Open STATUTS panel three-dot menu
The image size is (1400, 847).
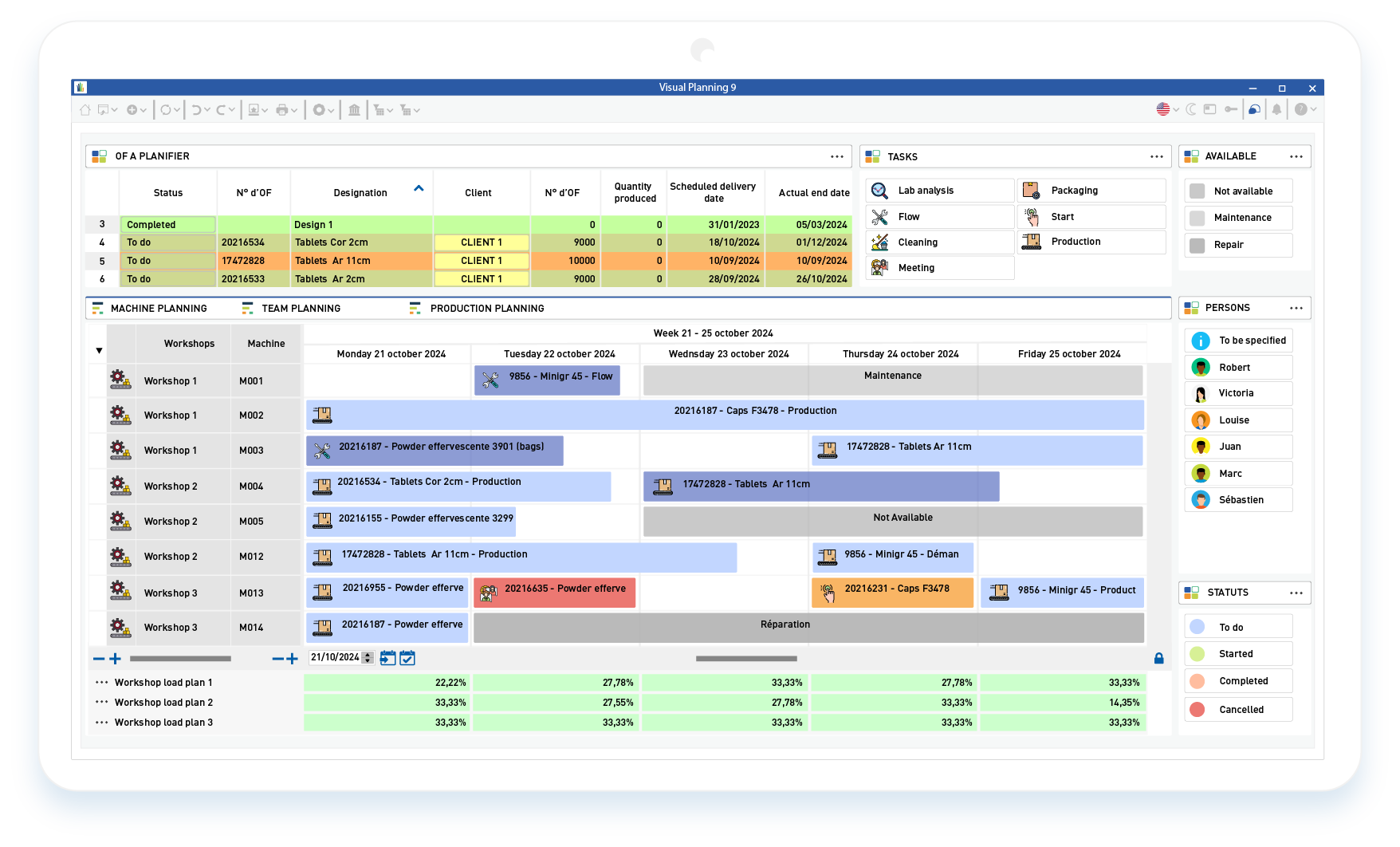tap(1296, 593)
